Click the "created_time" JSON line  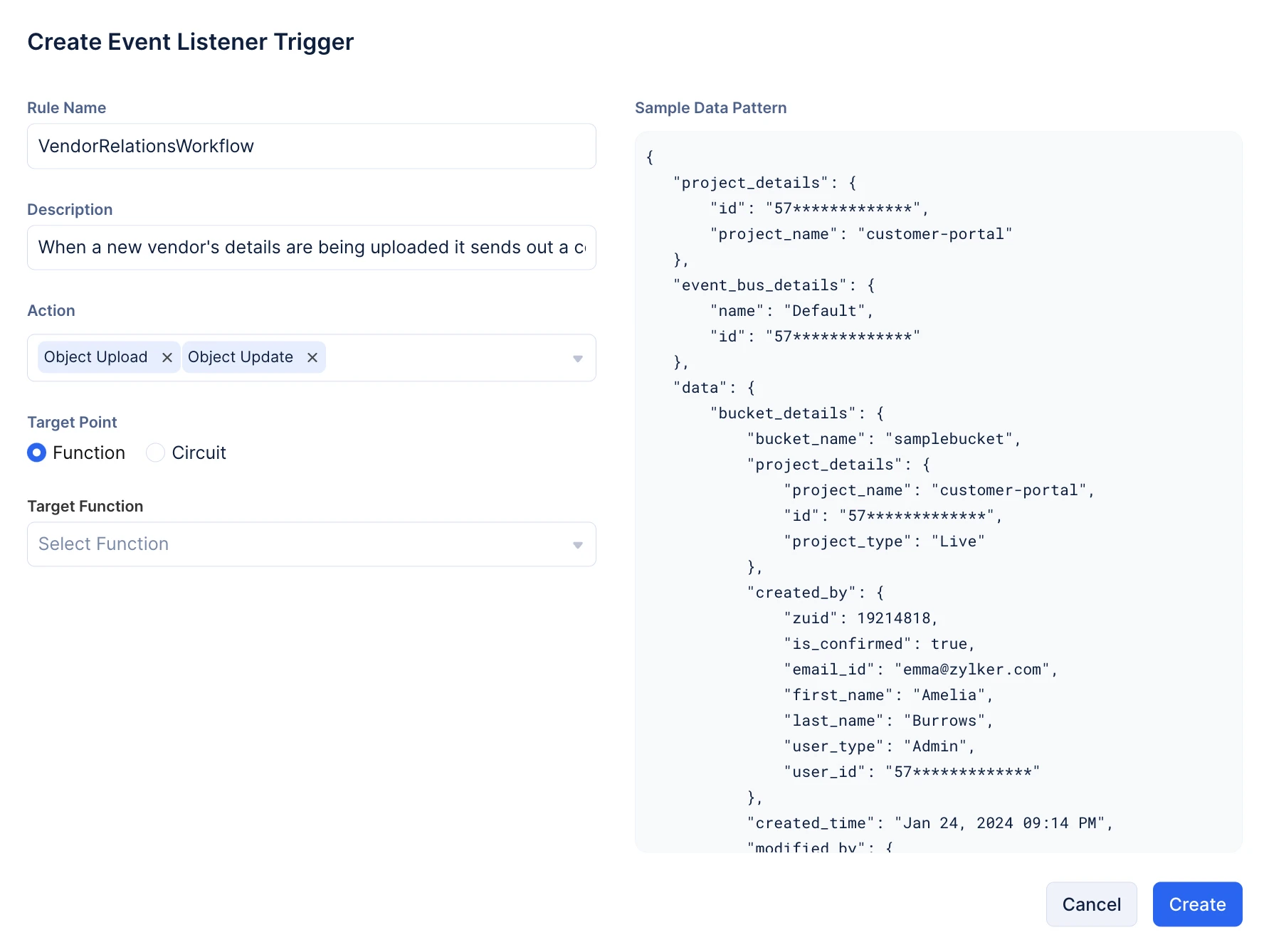pos(930,823)
